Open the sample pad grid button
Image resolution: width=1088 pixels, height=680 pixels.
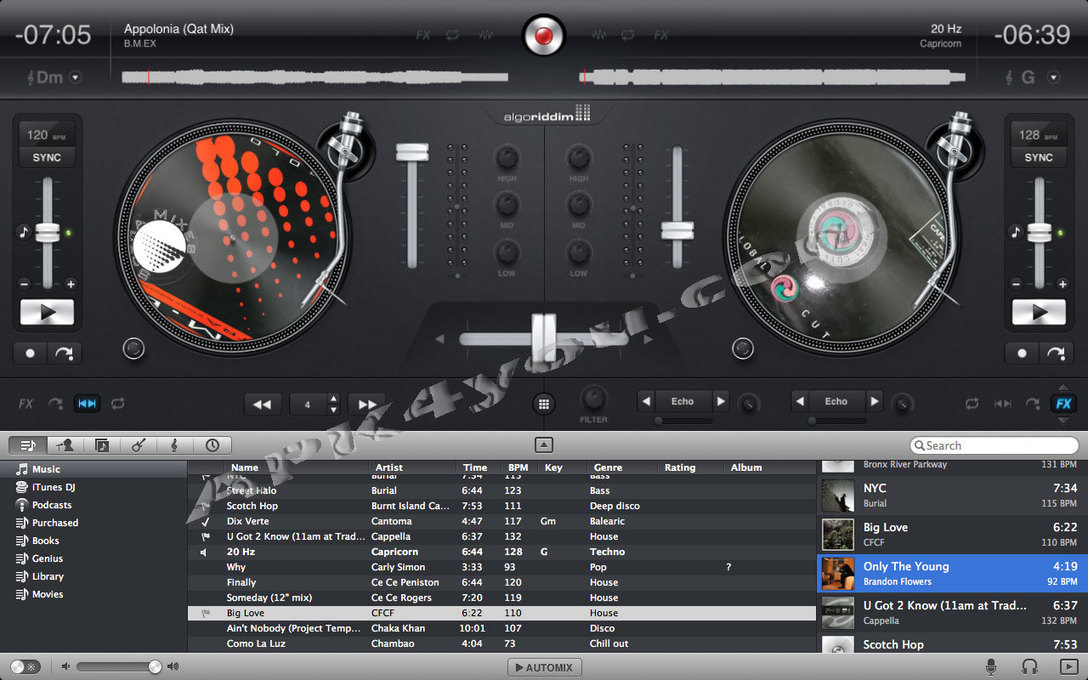coord(544,404)
